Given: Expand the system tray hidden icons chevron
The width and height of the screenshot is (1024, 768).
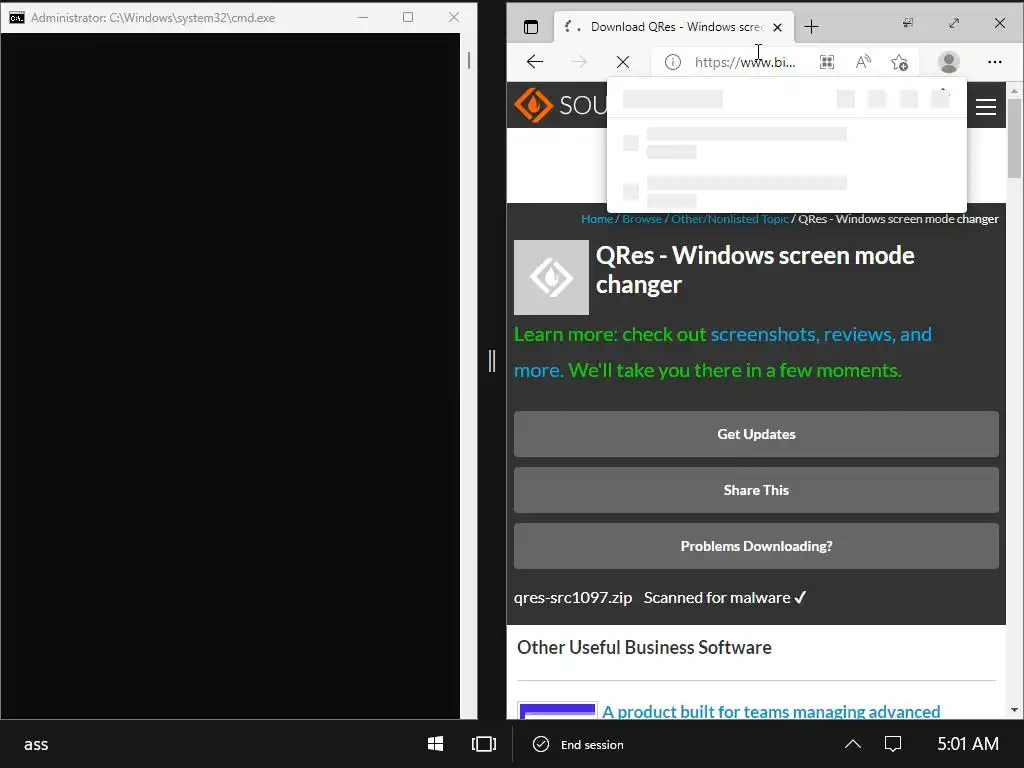Looking at the screenshot, I should 853,744.
